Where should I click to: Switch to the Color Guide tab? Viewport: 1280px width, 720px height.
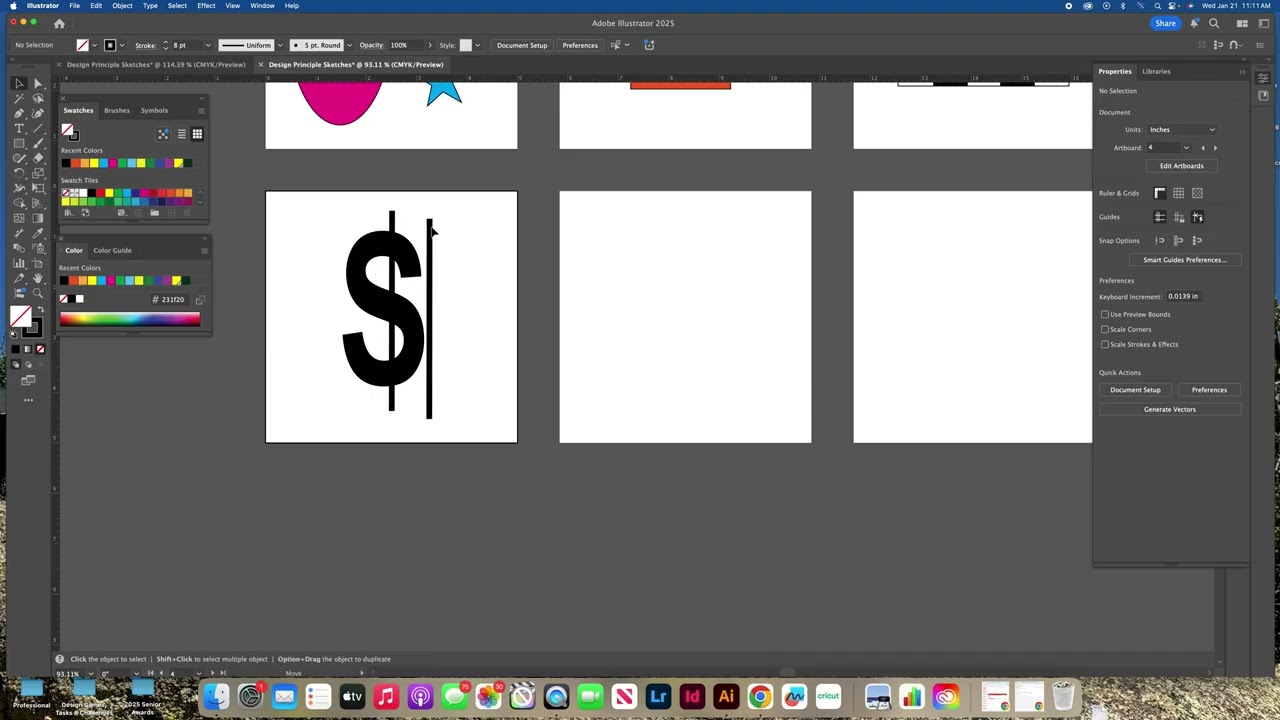click(x=112, y=250)
